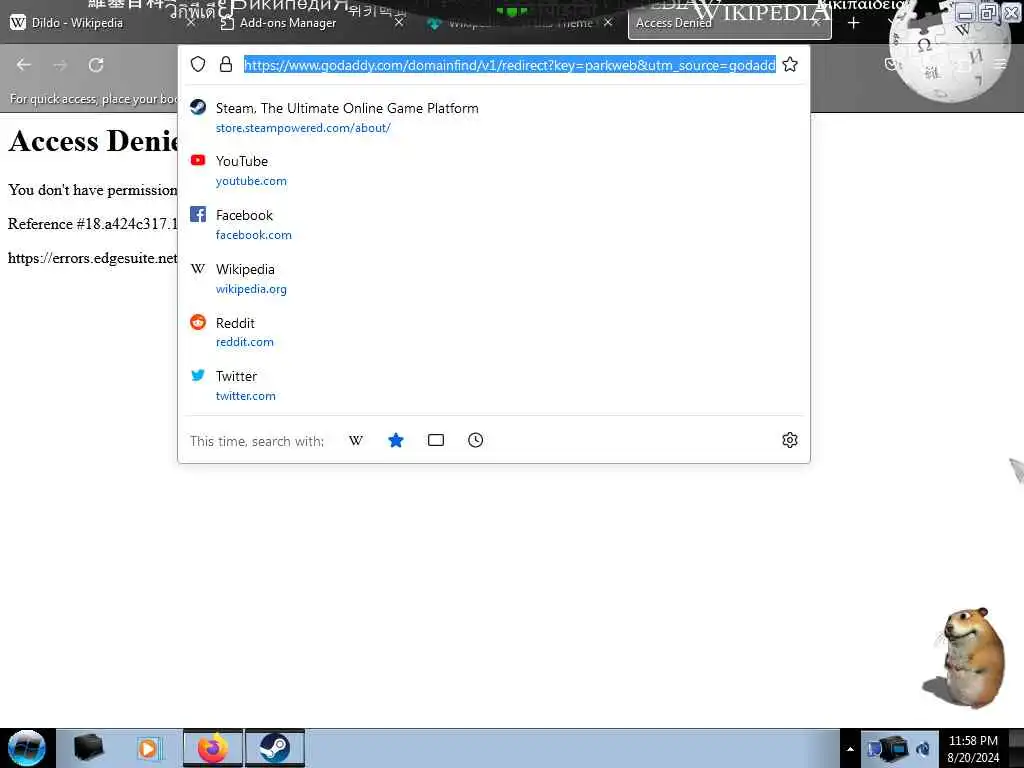Close the Wikipedia theme tab

point(608,23)
